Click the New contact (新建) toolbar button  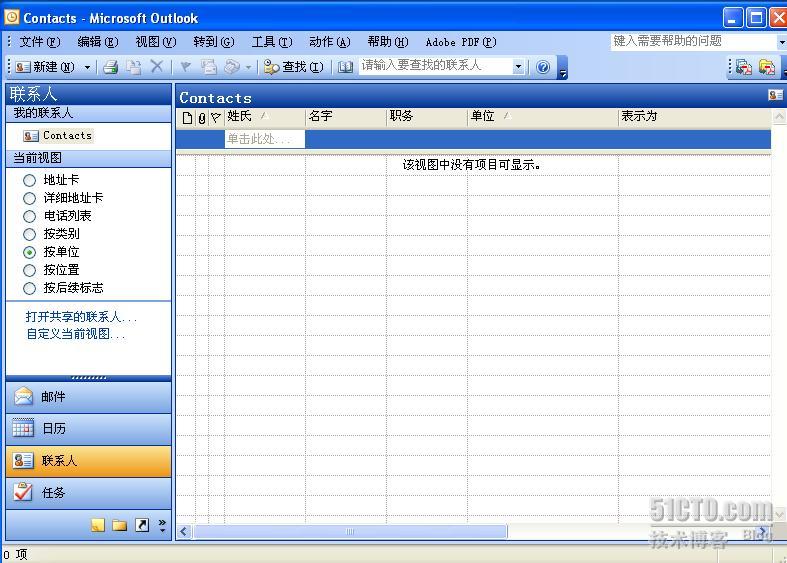click(45, 67)
